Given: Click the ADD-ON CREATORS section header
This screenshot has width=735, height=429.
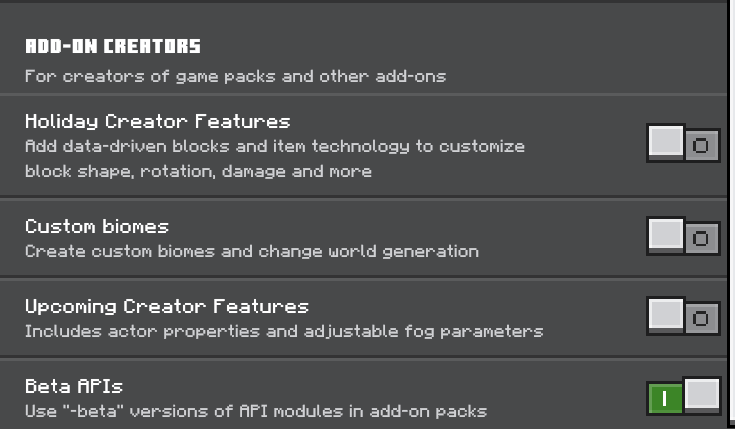Looking at the screenshot, I should click(x=113, y=46).
